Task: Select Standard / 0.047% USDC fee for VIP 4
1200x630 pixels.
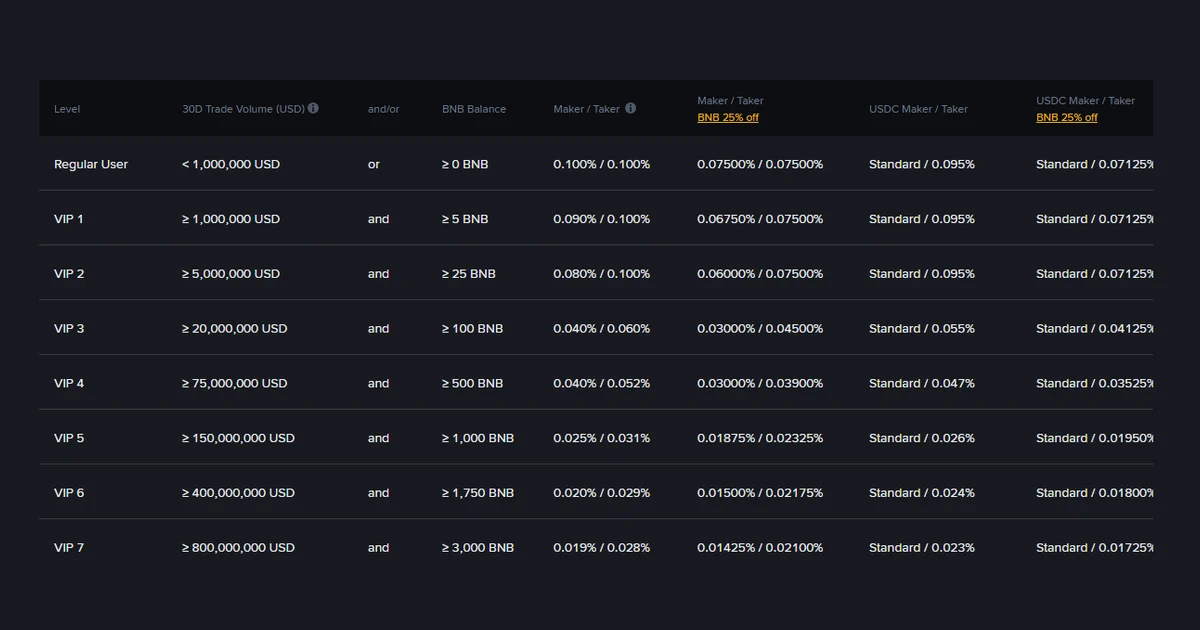Action: (x=922, y=384)
